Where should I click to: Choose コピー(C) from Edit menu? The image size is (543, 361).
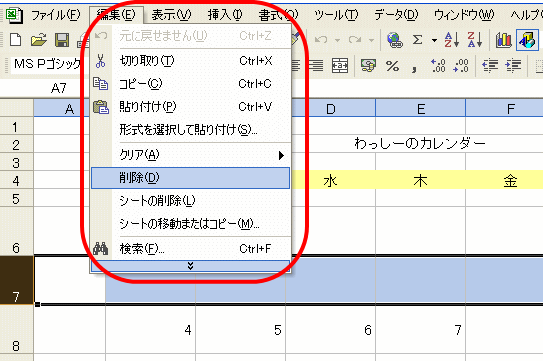pos(190,83)
